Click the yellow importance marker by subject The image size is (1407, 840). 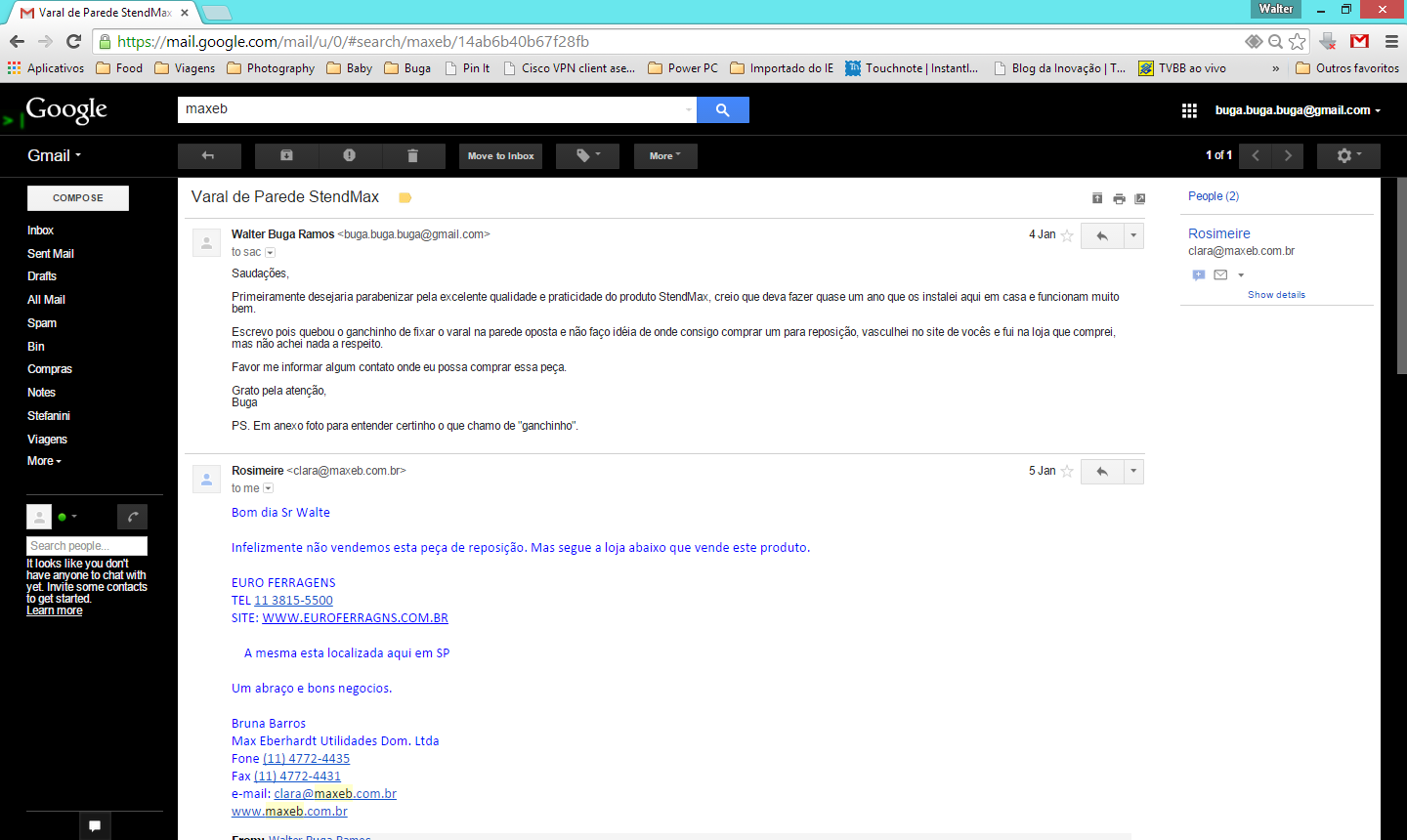click(x=405, y=197)
